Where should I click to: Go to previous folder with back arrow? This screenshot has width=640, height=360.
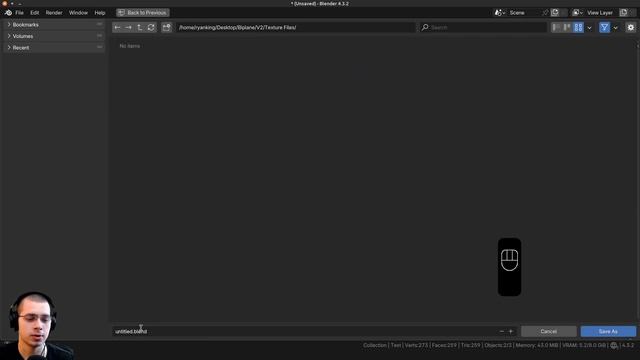pos(118,27)
